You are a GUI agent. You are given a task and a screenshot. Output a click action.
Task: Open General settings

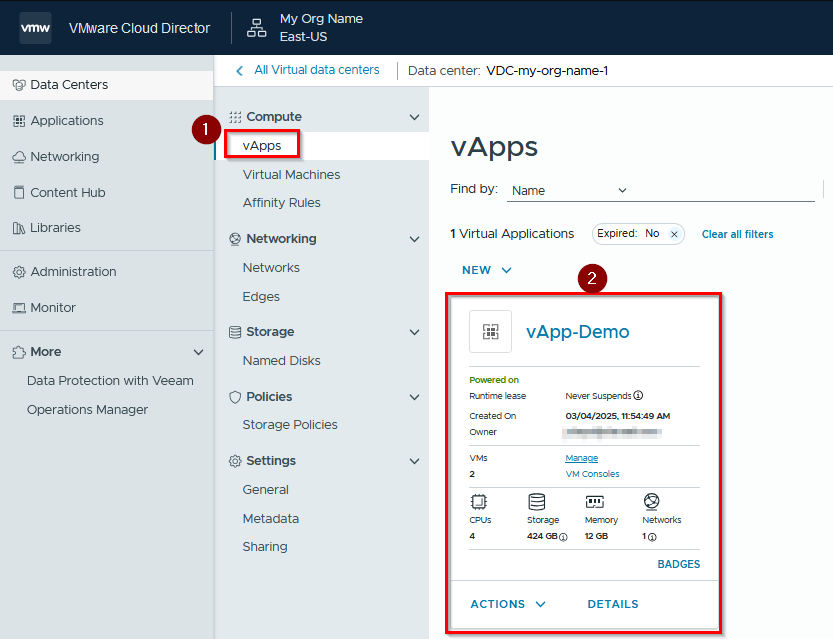point(266,490)
